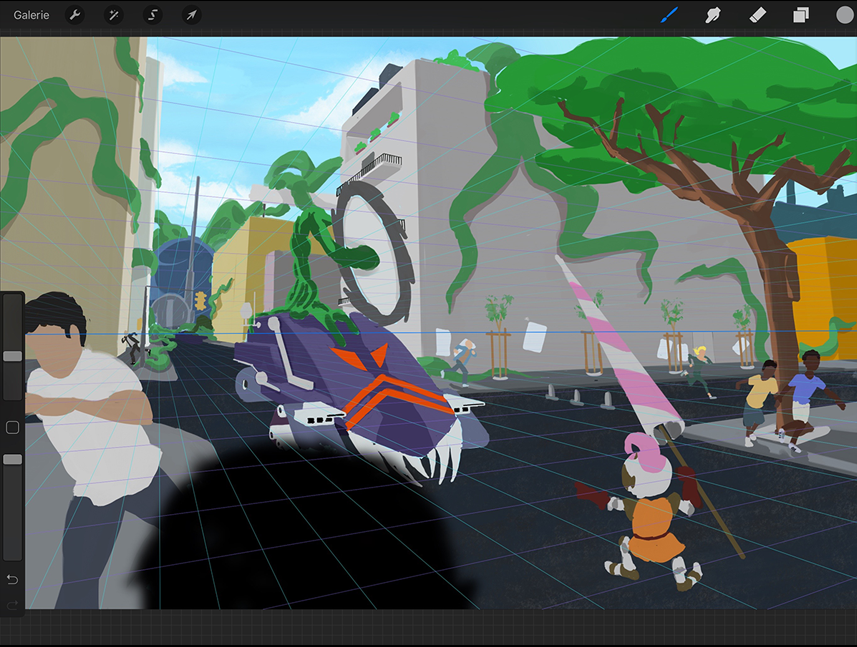Undo the last stroke
The width and height of the screenshot is (857, 647).
click(12, 580)
